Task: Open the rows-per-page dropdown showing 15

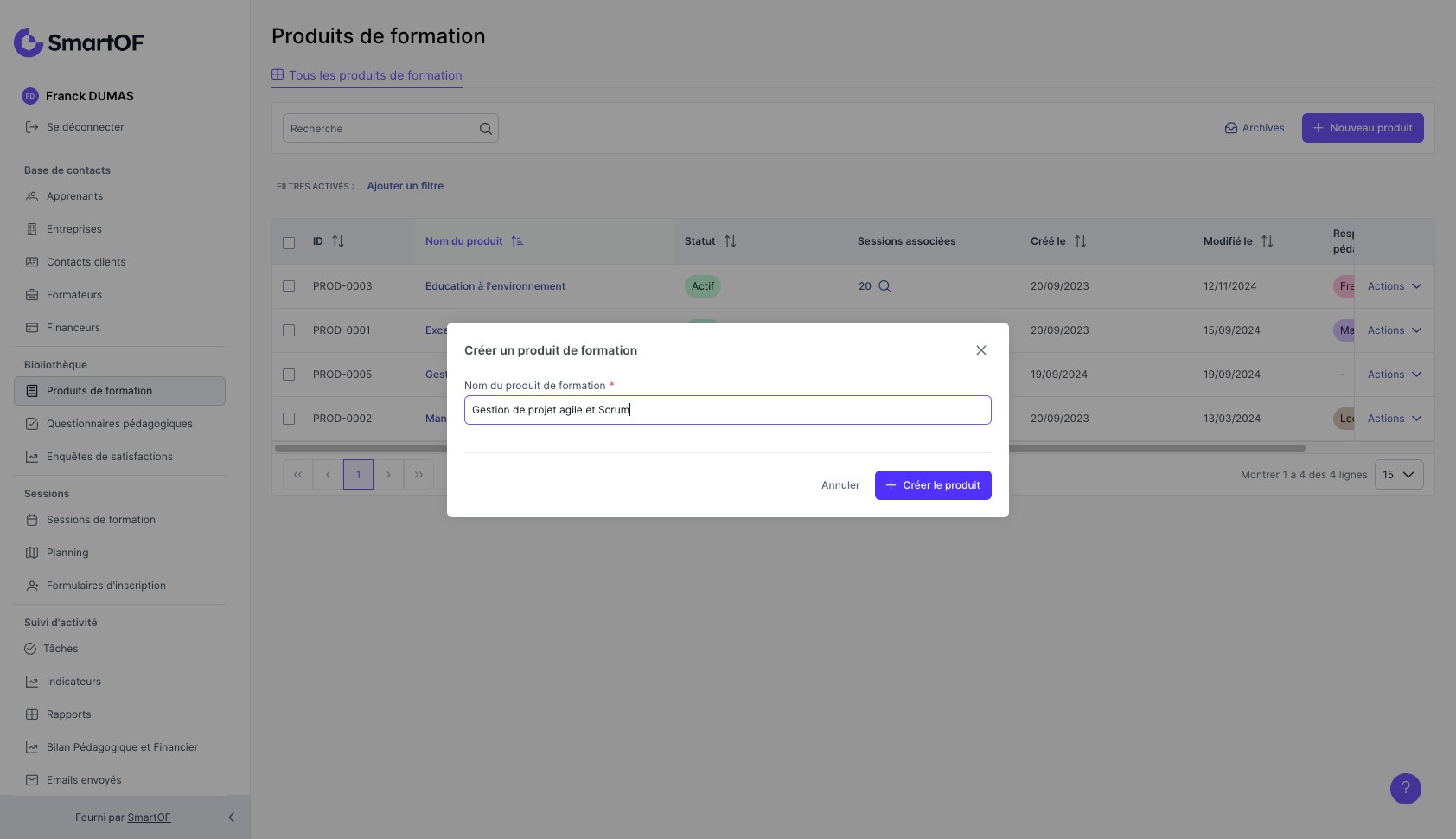Action: 1399,475
